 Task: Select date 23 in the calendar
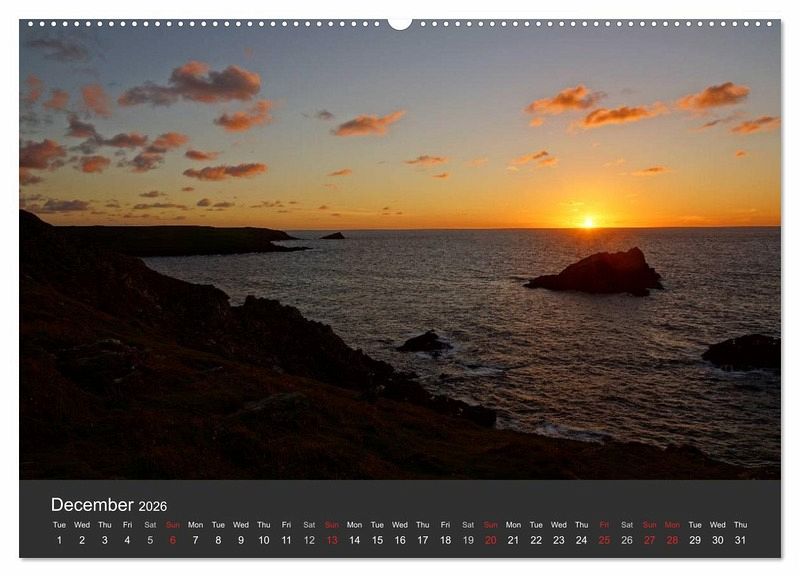[x=559, y=540]
